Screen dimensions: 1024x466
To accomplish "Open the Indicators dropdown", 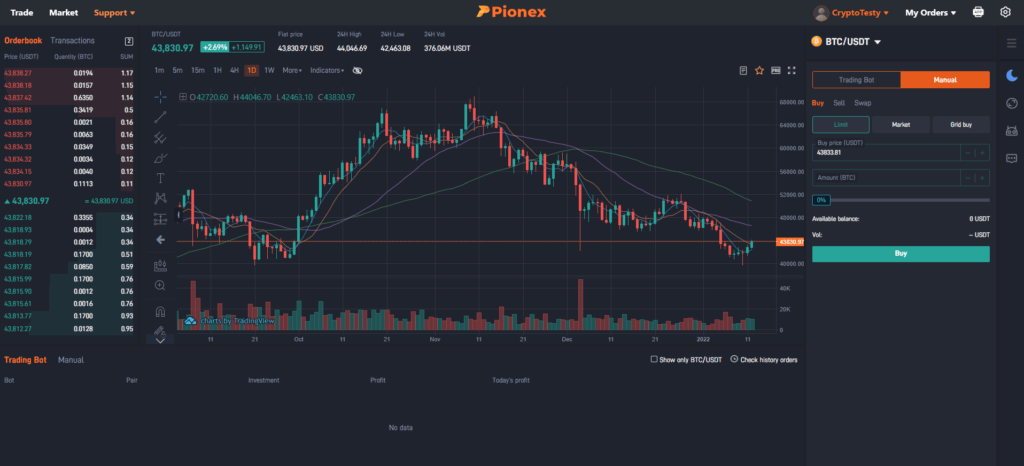I will (x=327, y=70).
